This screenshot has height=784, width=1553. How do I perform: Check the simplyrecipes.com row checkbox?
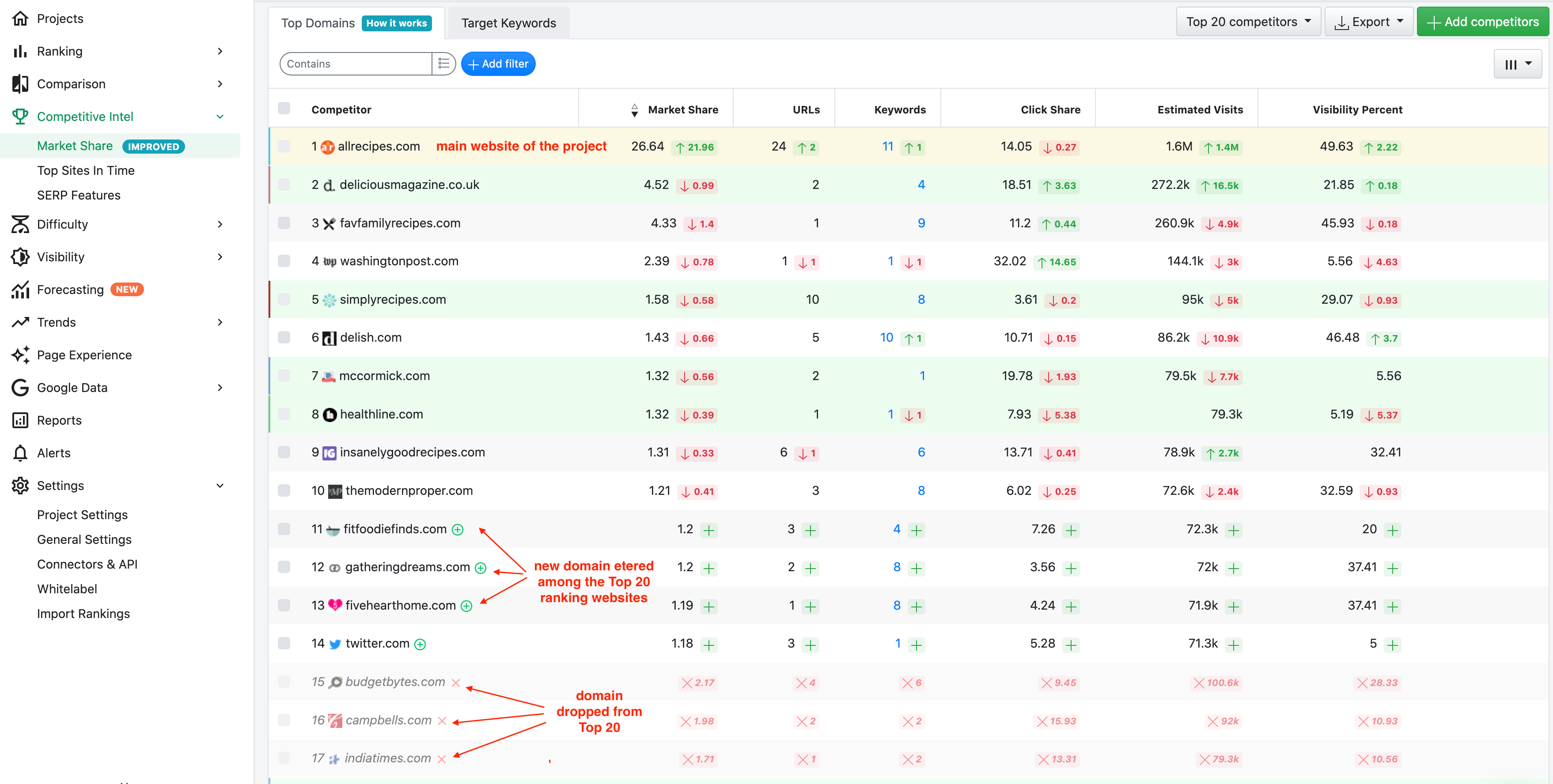284,299
